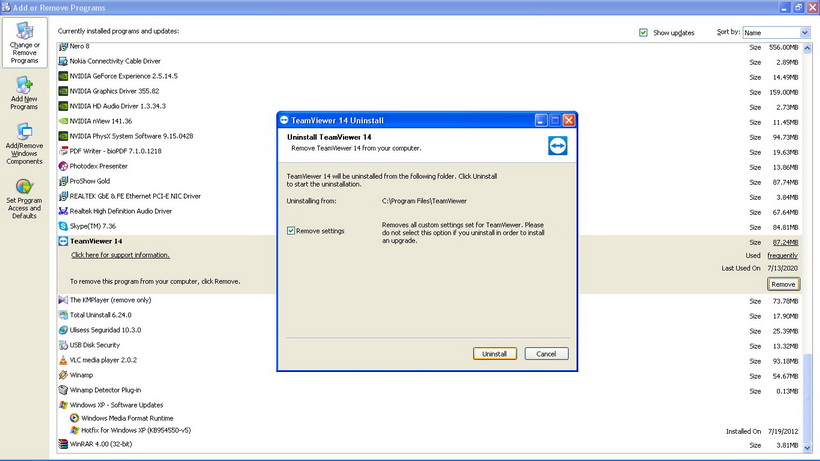Click the Remove button for TeamViewer
Viewport: 820px width, 461px height.
click(783, 284)
